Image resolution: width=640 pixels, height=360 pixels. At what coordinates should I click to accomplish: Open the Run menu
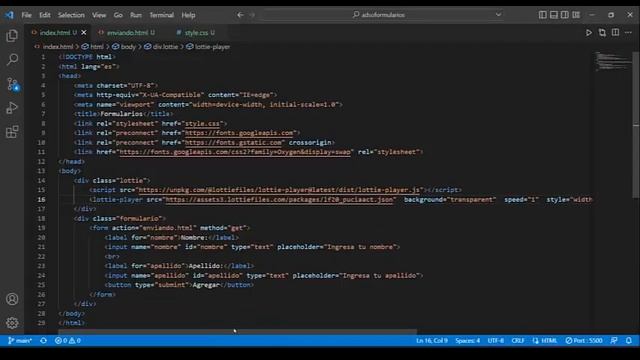coord(136,15)
